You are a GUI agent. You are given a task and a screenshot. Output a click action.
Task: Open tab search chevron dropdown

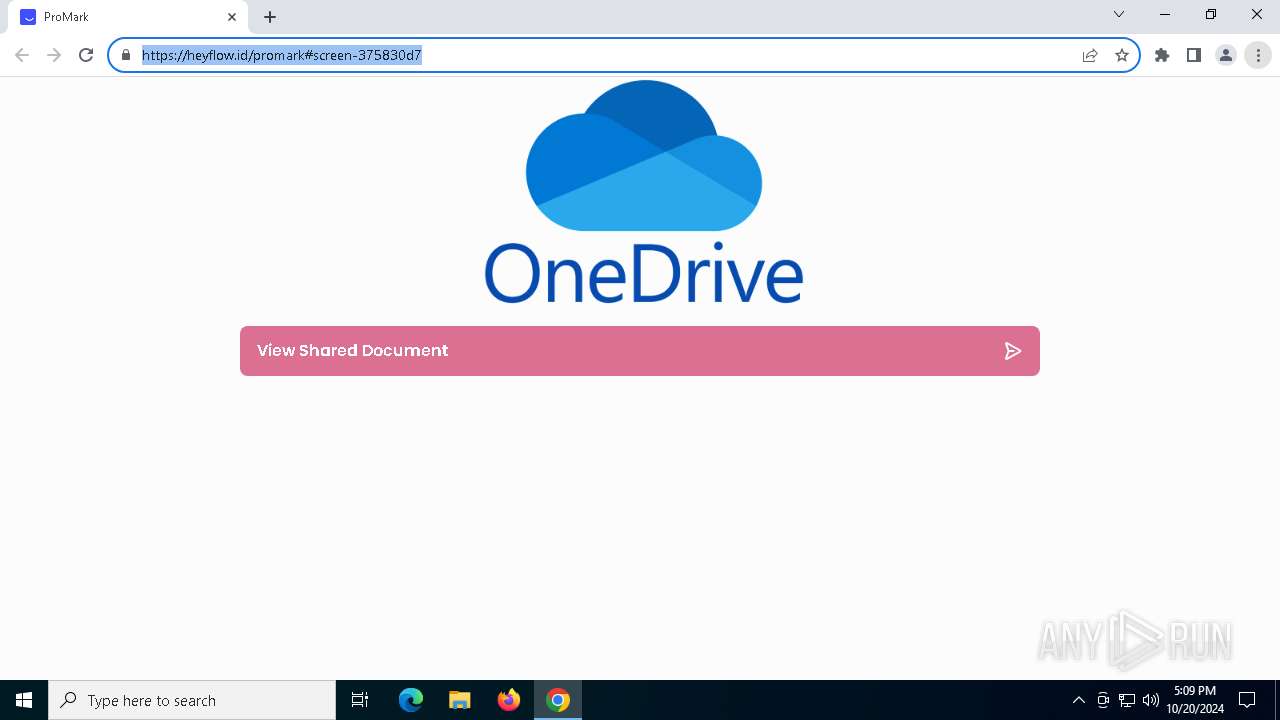(x=1119, y=14)
